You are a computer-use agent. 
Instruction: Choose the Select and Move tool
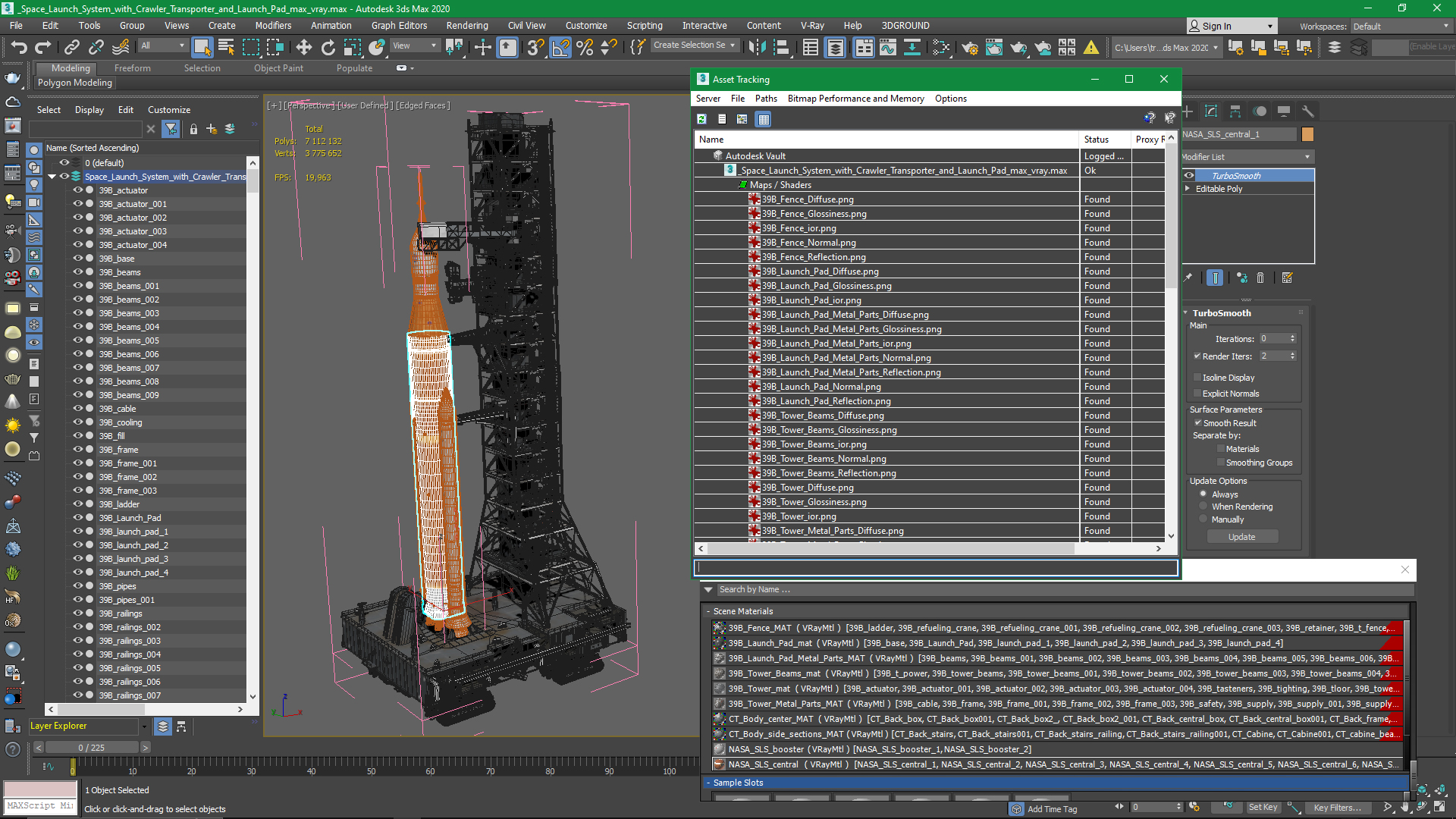[303, 47]
